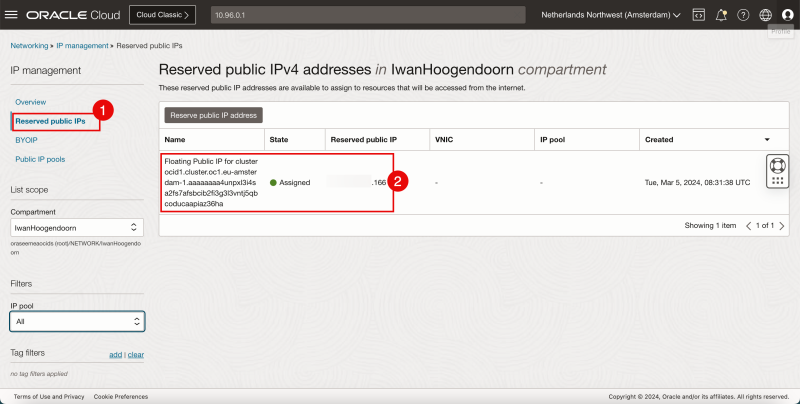The image size is (800, 404).
Task: Open the language globe icon
Action: click(765, 15)
